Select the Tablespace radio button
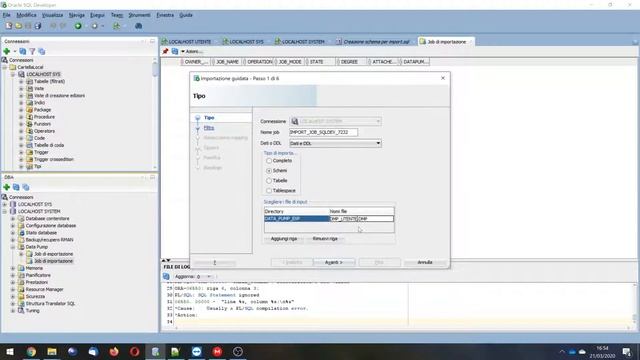The height and width of the screenshot is (360, 640). [x=269, y=191]
